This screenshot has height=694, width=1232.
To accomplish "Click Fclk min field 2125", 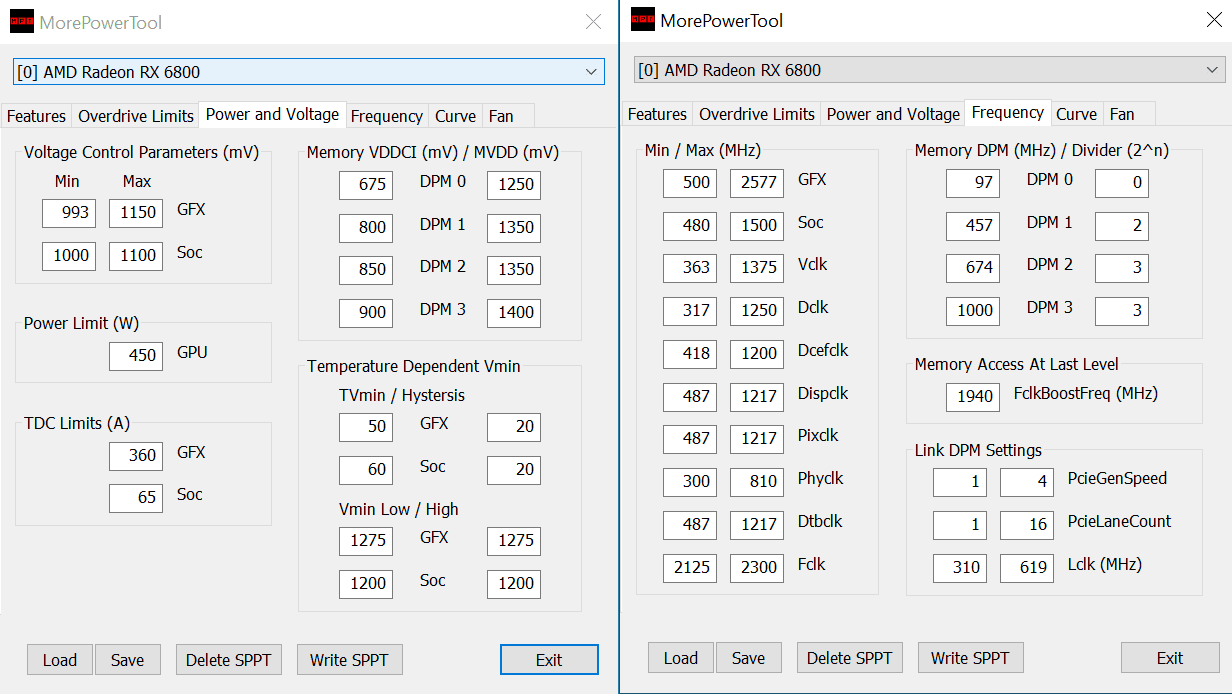I will click(690, 568).
